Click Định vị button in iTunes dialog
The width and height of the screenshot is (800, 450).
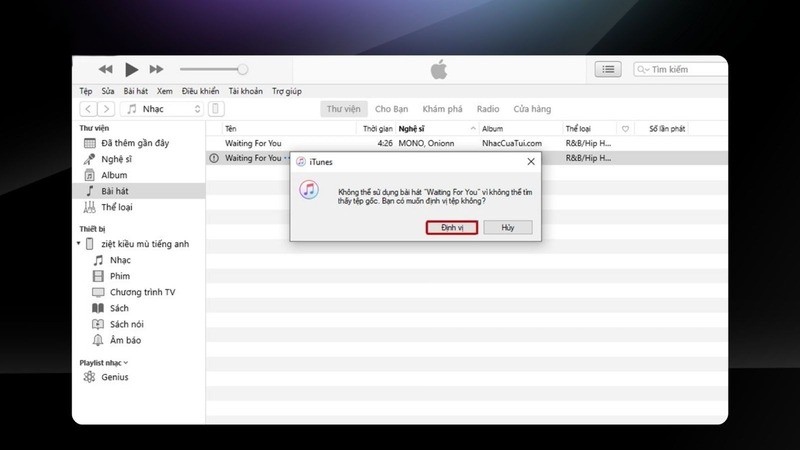point(452,228)
